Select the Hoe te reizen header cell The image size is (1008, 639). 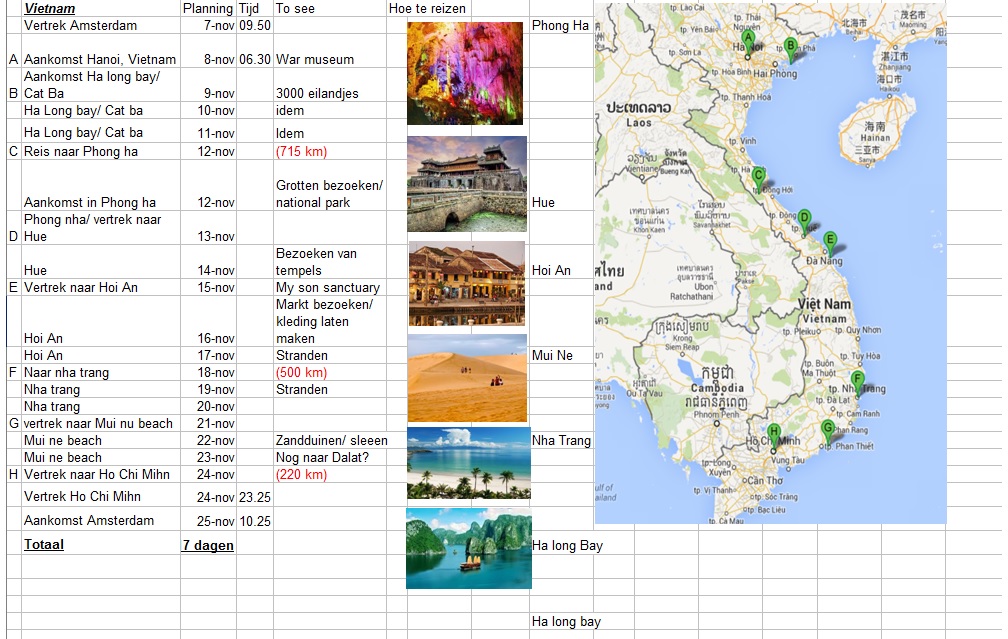pyautogui.click(x=427, y=8)
